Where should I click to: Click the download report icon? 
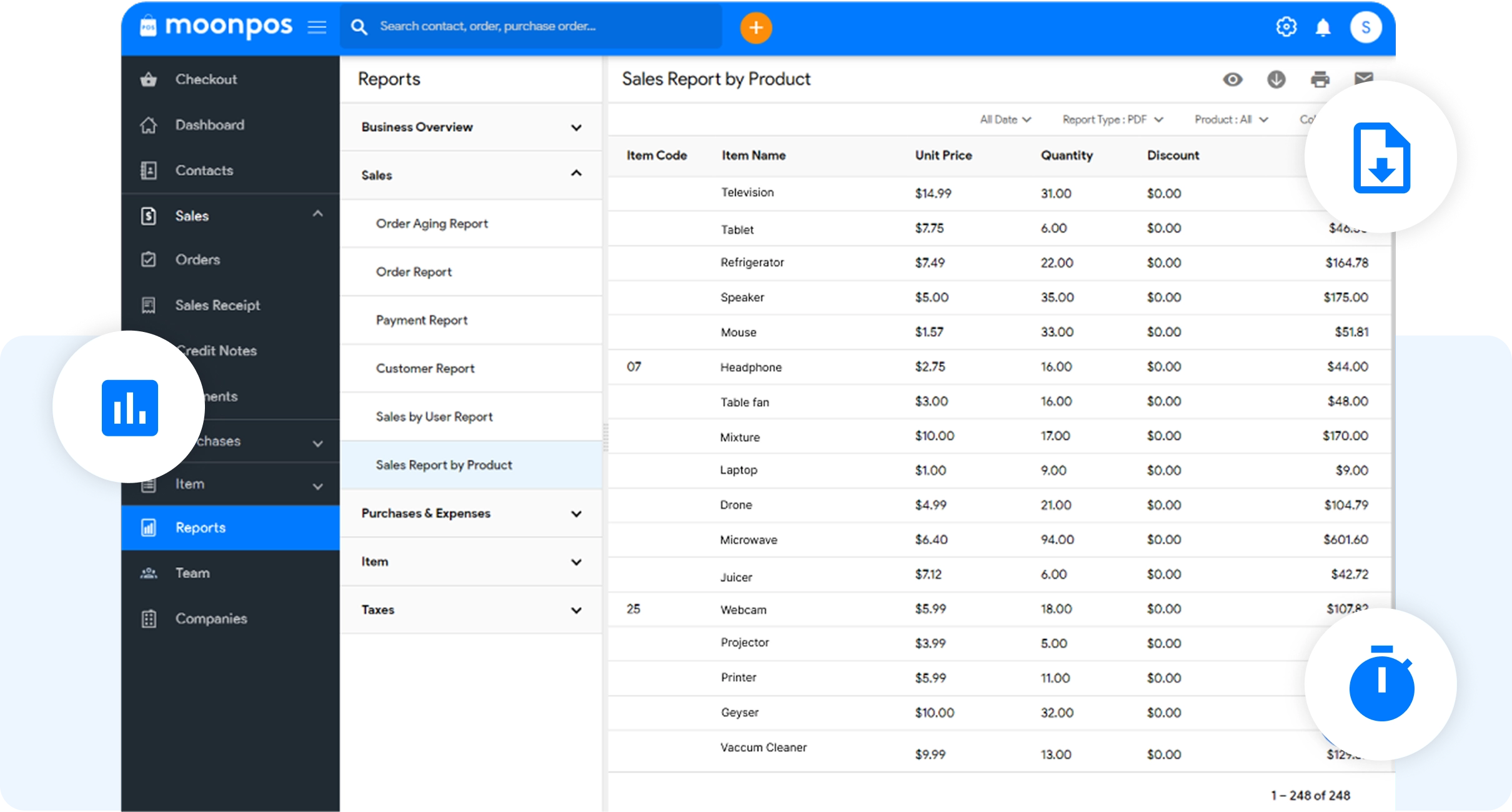[x=1276, y=79]
